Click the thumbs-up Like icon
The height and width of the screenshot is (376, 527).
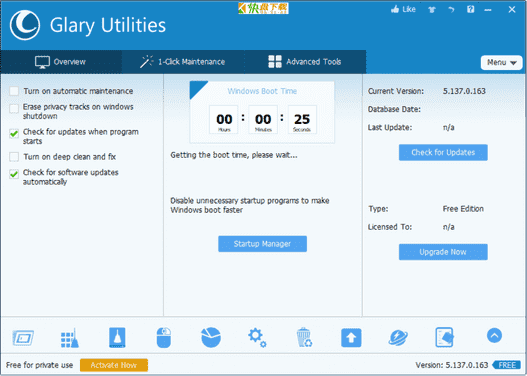[x=395, y=10]
